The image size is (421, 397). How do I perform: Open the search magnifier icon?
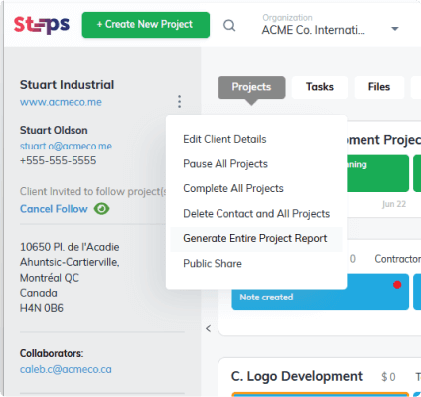(229, 25)
